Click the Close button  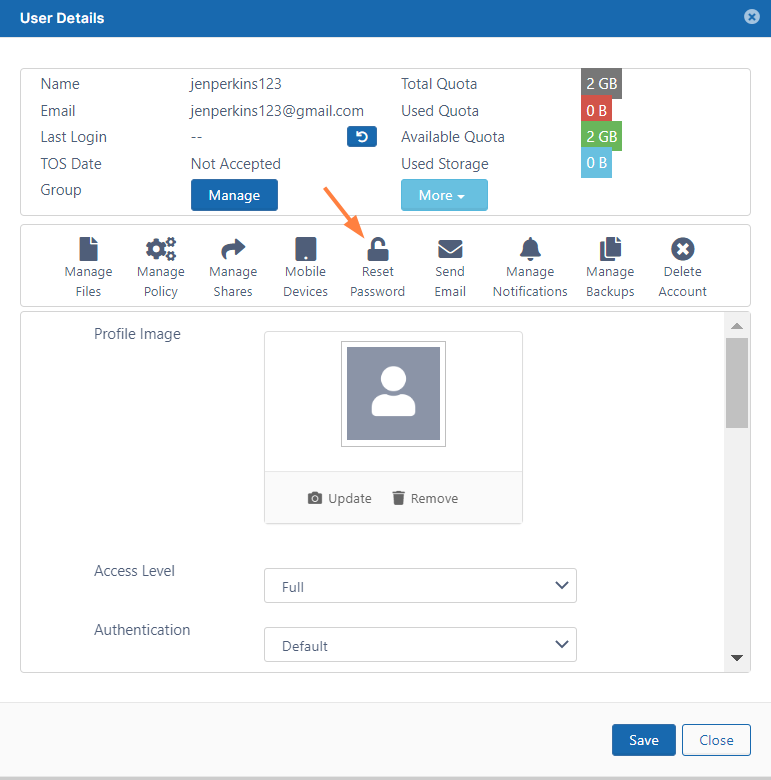(x=716, y=740)
